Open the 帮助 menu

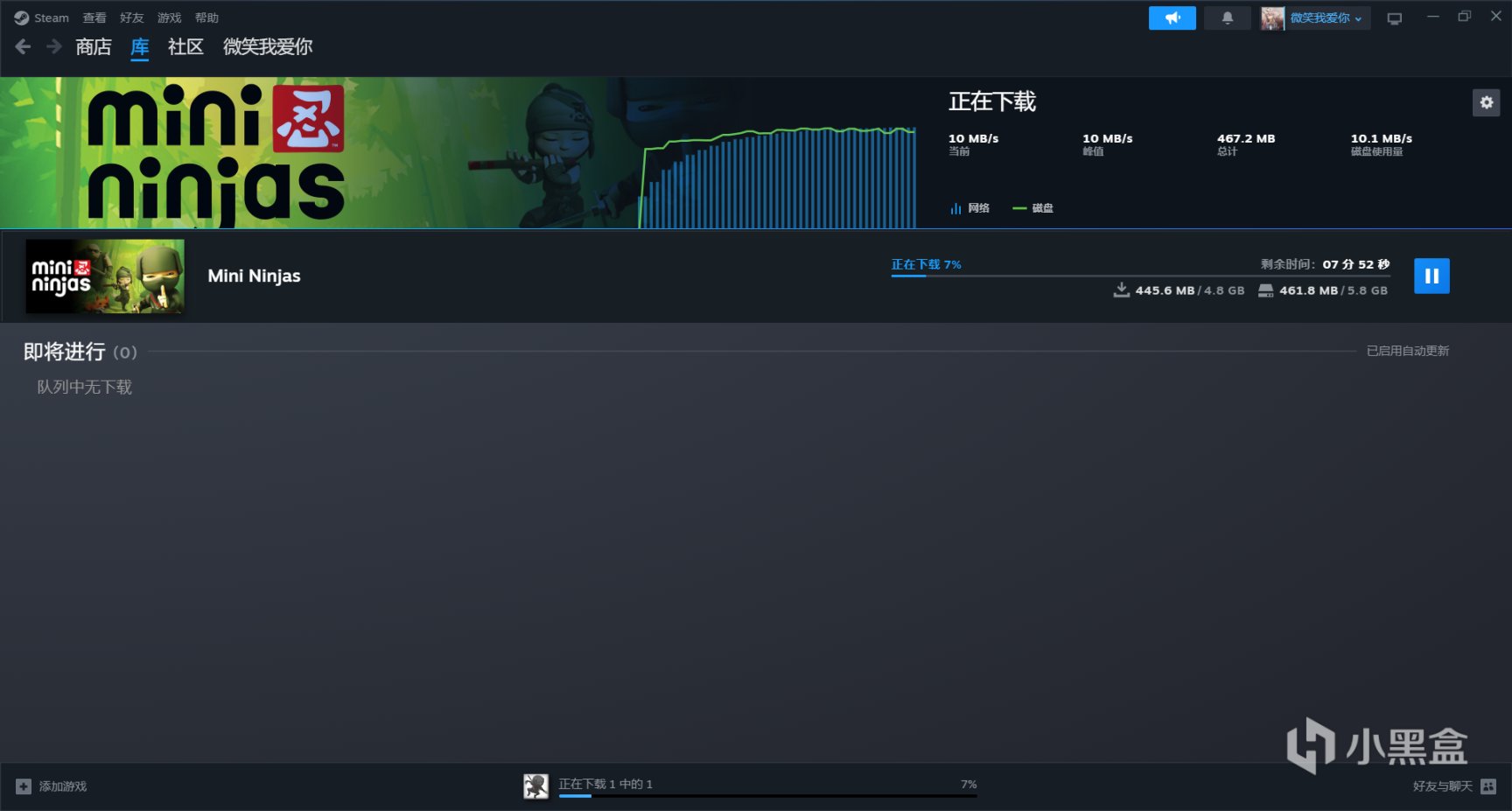click(207, 17)
